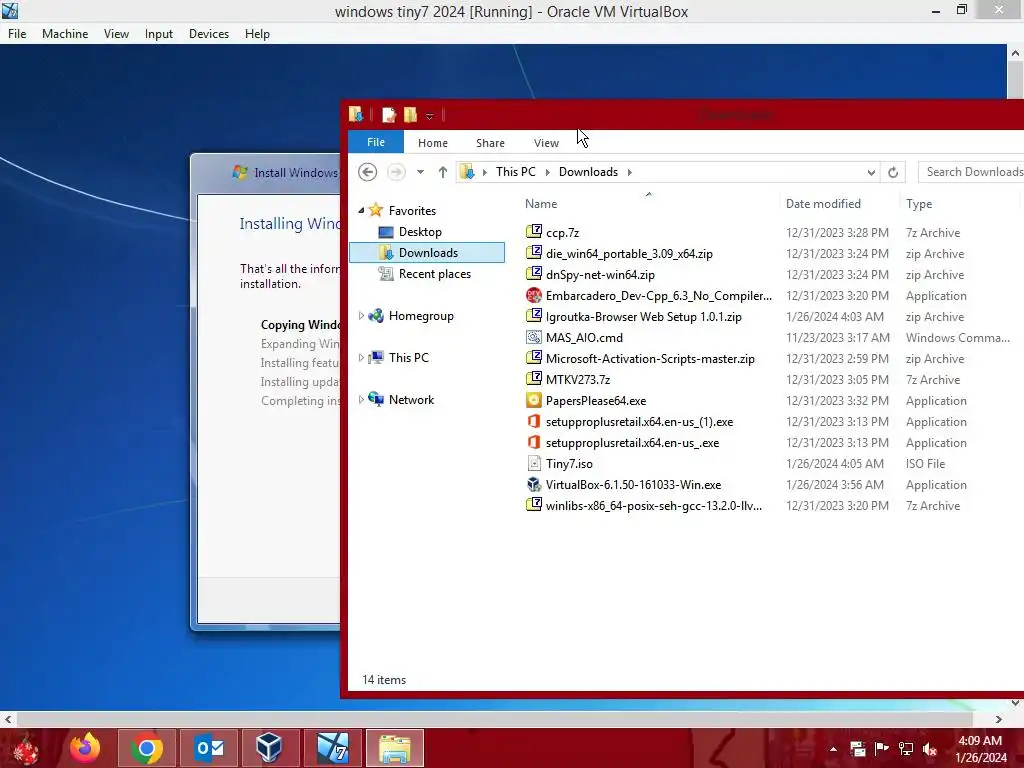The height and width of the screenshot is (768, 1024).
Task: Open the VirtualBox View menu
Action: pos(116,33)
